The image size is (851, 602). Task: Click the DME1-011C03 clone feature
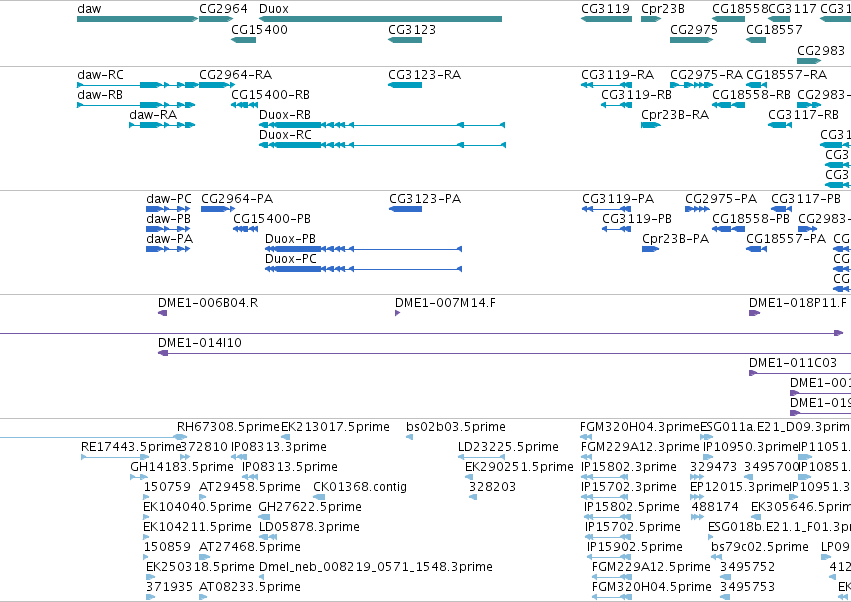[x=800, y=373]
